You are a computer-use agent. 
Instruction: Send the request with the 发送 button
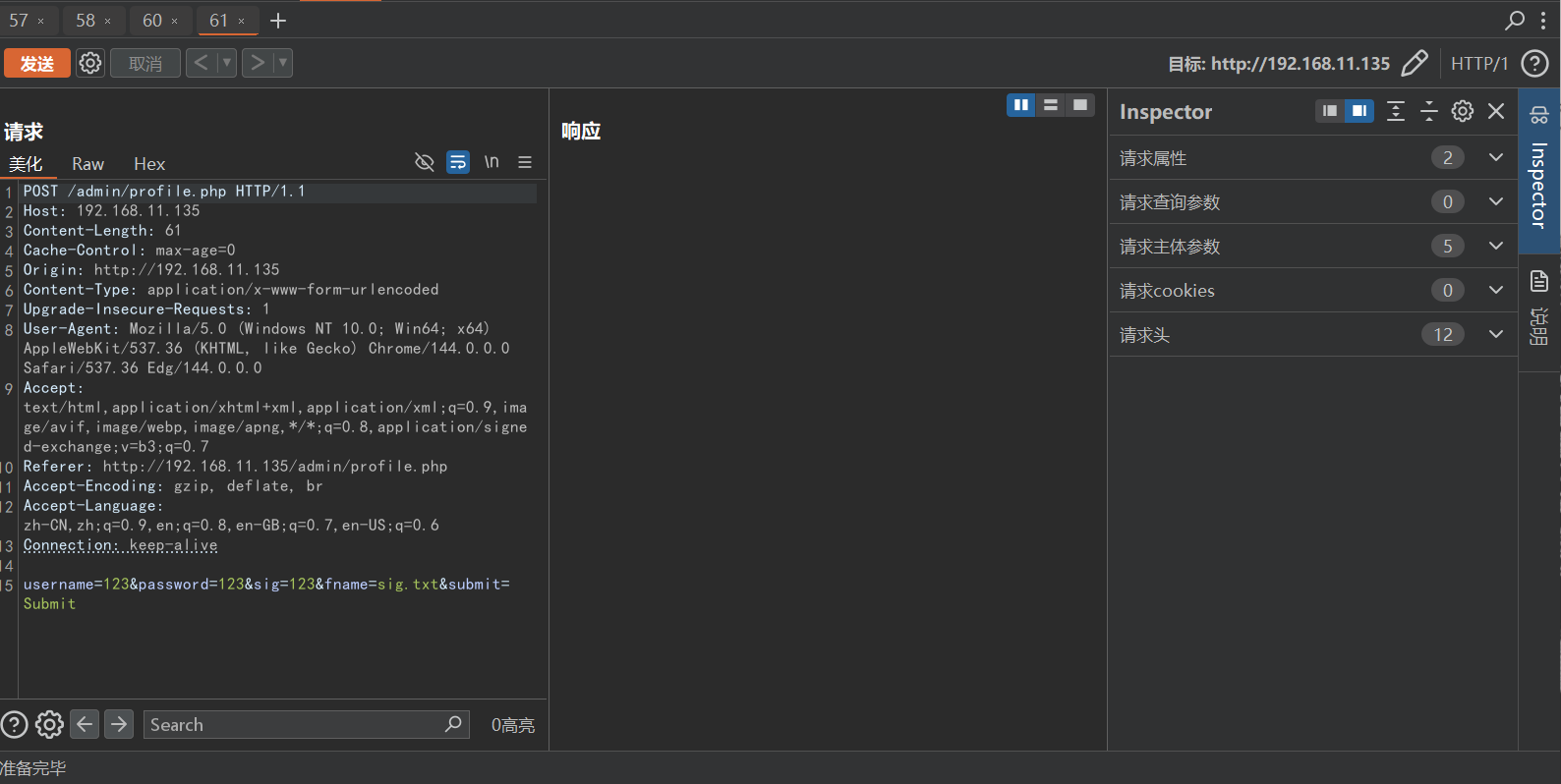click(x=37, y=63)
